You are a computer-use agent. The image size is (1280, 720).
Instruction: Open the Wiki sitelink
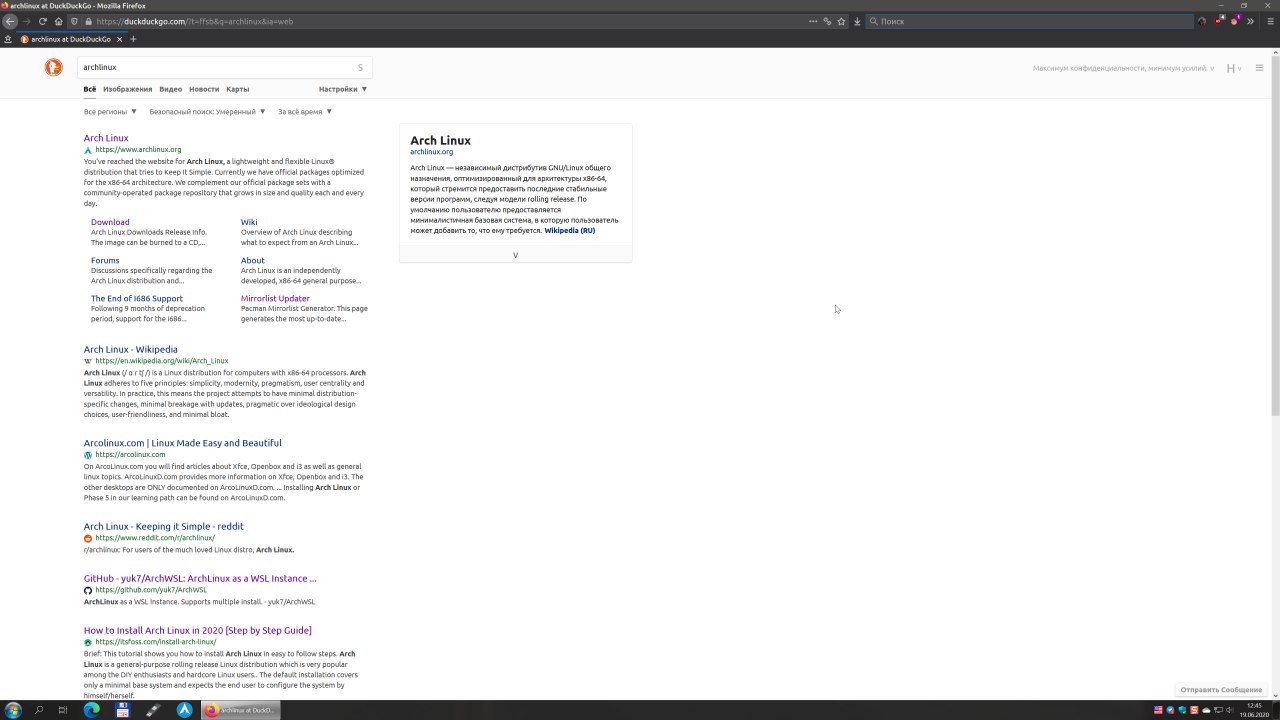click(x=249, y=222)
